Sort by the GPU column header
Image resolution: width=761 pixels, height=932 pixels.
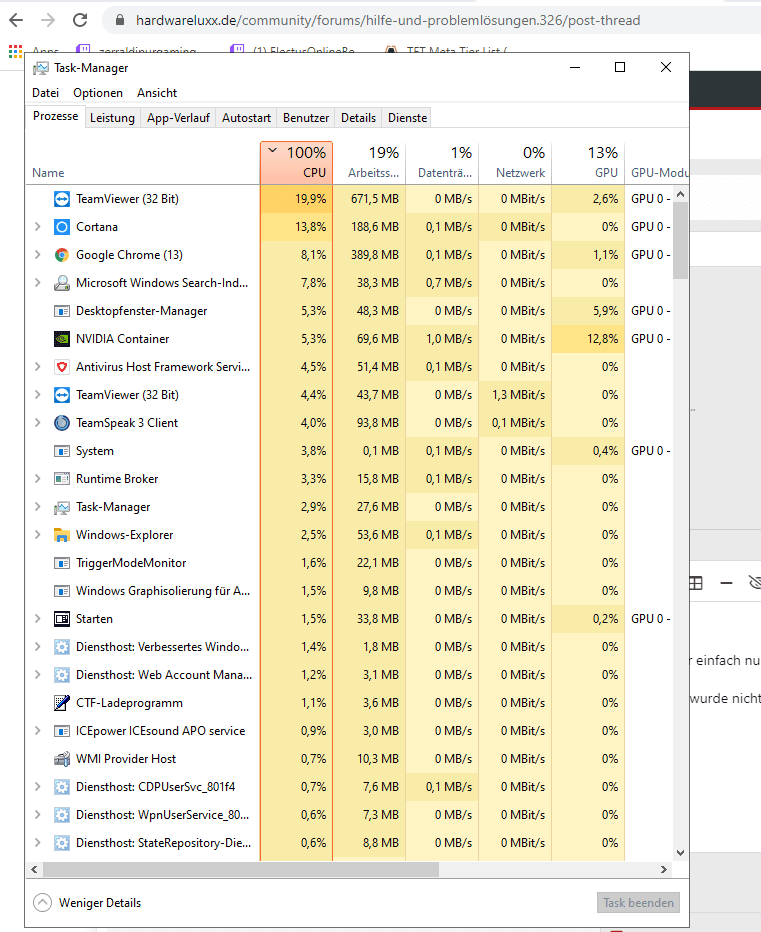click(589, 162)
